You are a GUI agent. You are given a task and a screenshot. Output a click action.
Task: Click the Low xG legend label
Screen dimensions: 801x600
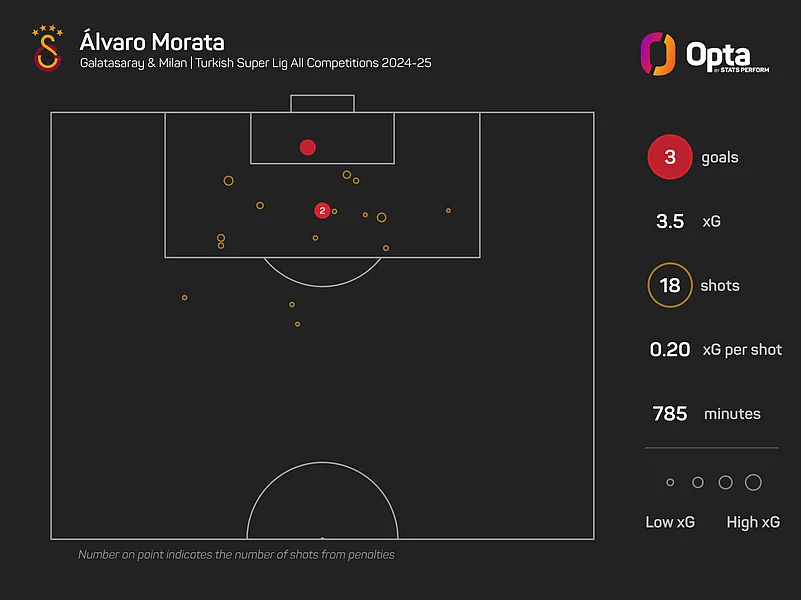point(671,522)
